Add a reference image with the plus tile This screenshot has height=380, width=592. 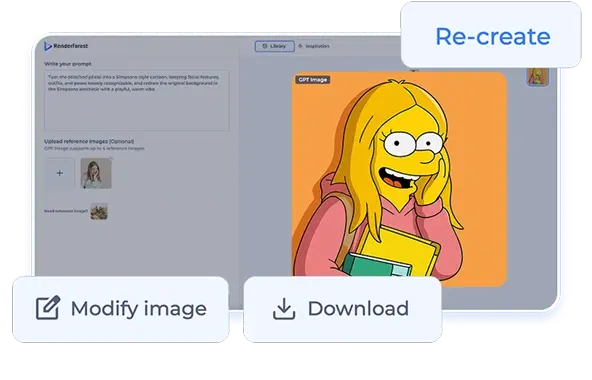click(59, 173)
